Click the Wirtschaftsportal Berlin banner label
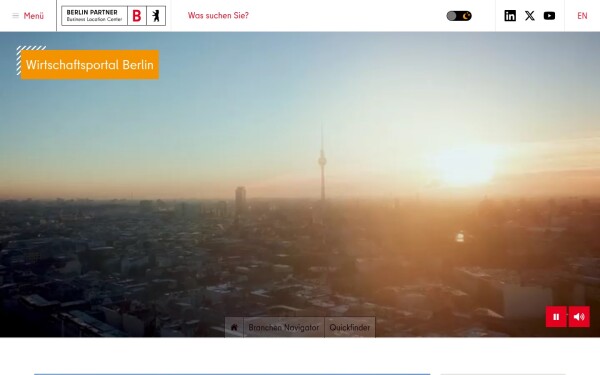Screen dimensions: 600x375 click(x=90, y=65)
